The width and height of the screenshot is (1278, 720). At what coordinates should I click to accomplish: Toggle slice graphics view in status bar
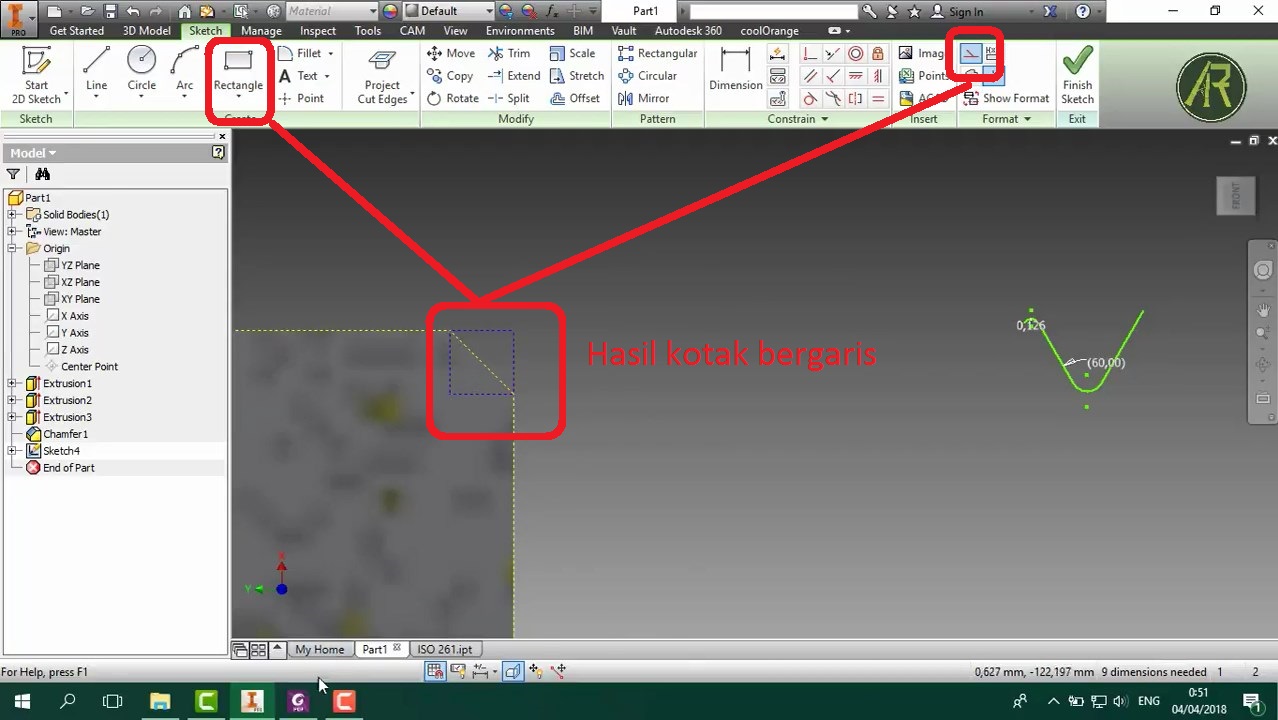click(513, 671)
